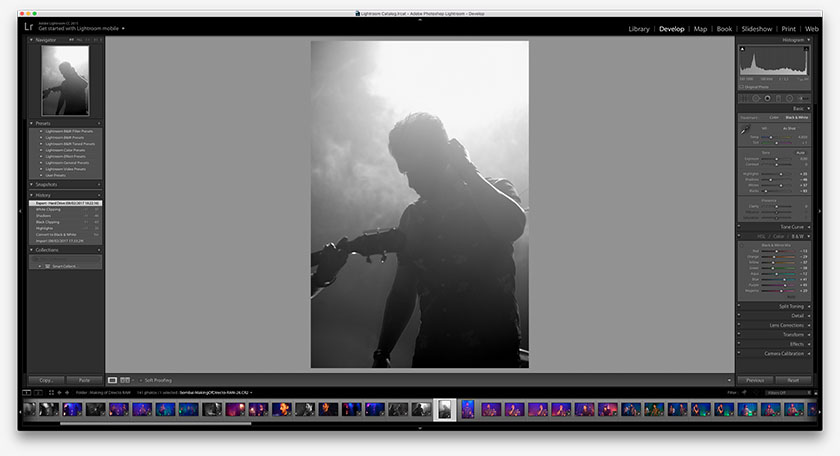Click the Before/After view icon
Screen dimensions: 840x456
point(125,380)
